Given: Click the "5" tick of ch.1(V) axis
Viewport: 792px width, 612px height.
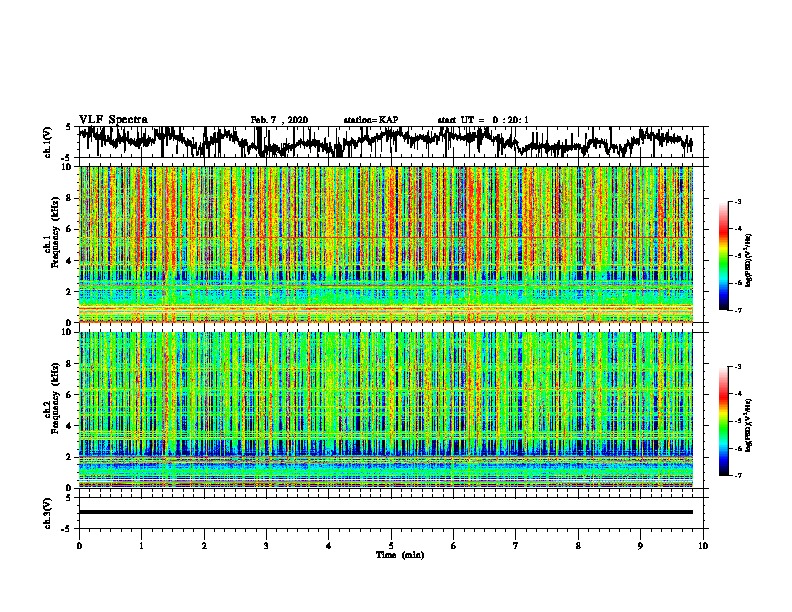Looking at the screenshot, I should [x=68, y=127].
